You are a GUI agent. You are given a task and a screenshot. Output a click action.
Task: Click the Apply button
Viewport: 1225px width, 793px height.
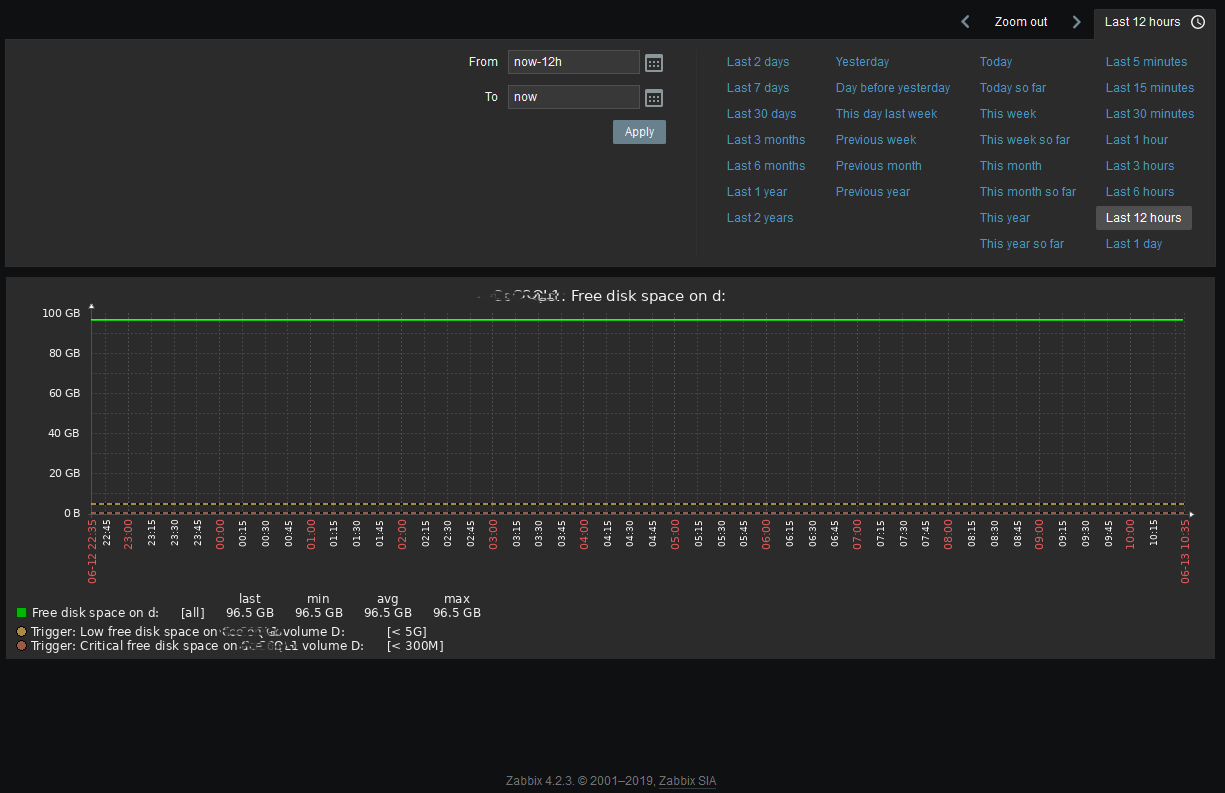pos(639,132)
